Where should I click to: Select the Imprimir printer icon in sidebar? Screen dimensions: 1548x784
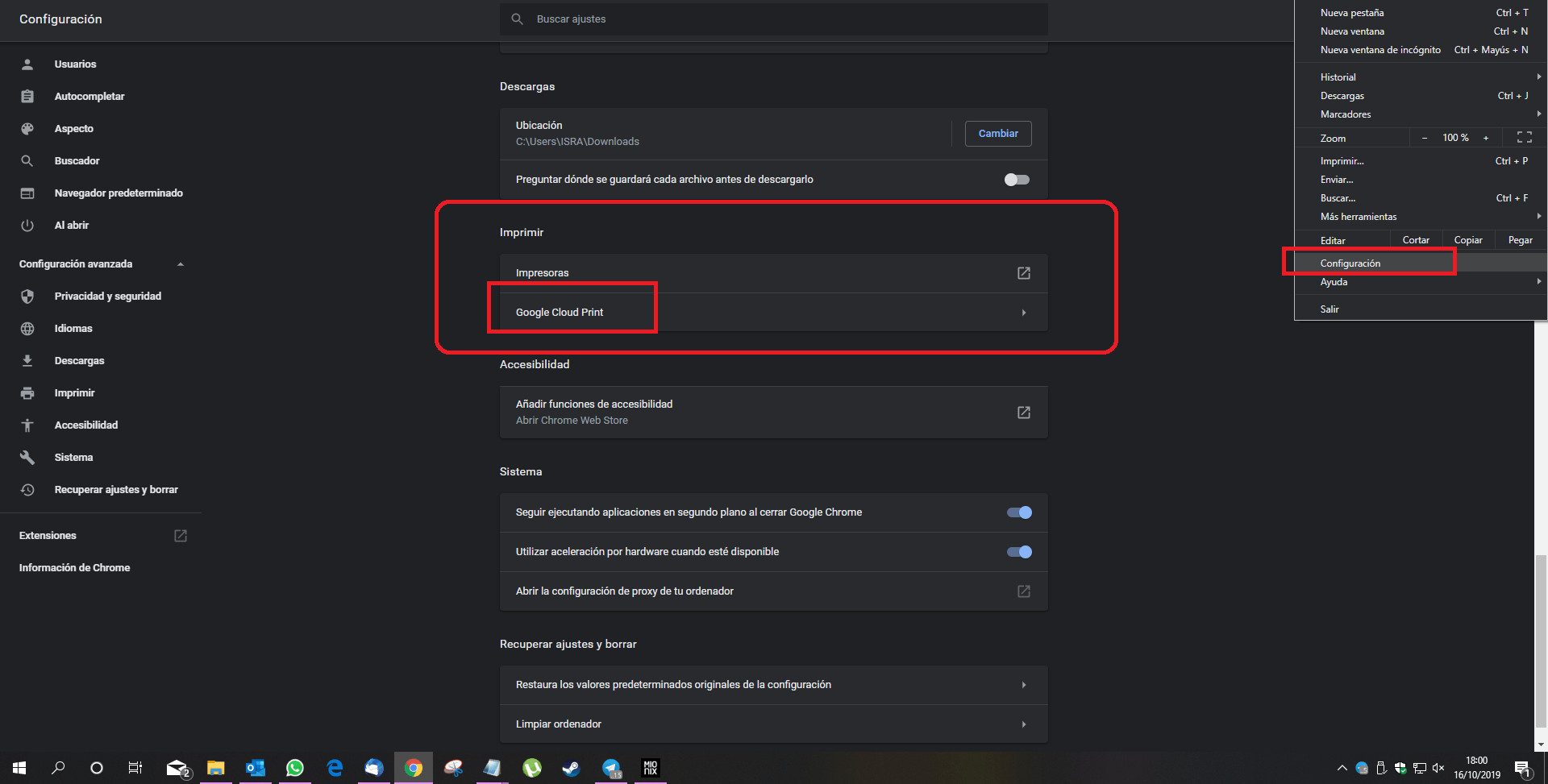tap(27, 392)
